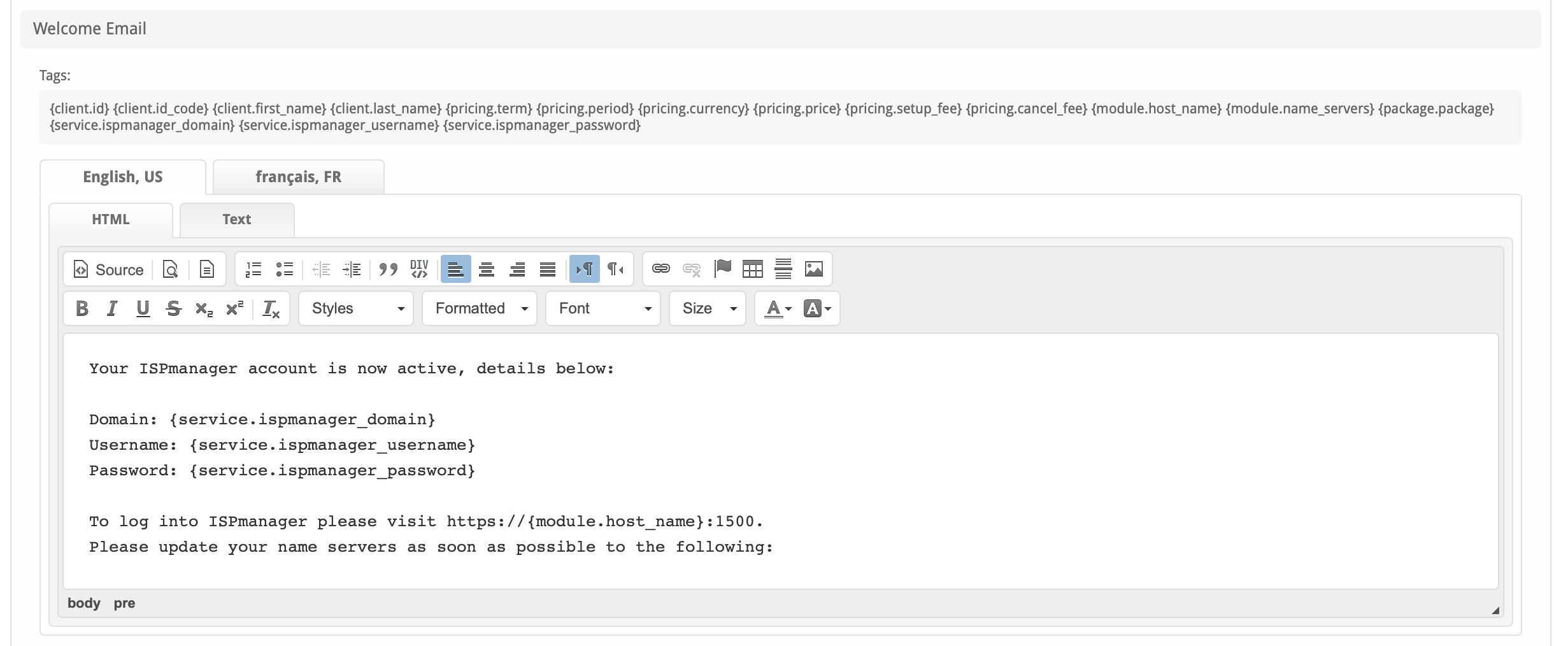1568x646 pixels.
Task: Click the Source view button
Action: pyautogui.click(x=109, y=269)
